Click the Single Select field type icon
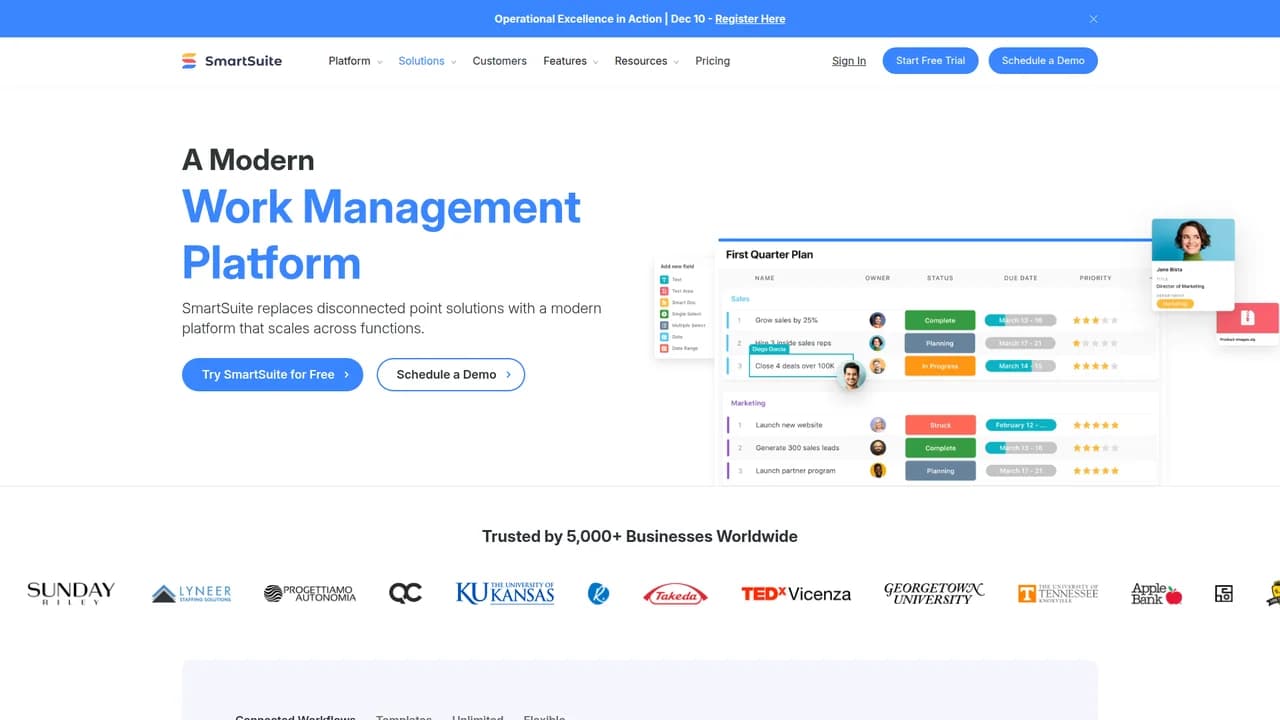1280x720 pixels. click(x=664, y=314)
